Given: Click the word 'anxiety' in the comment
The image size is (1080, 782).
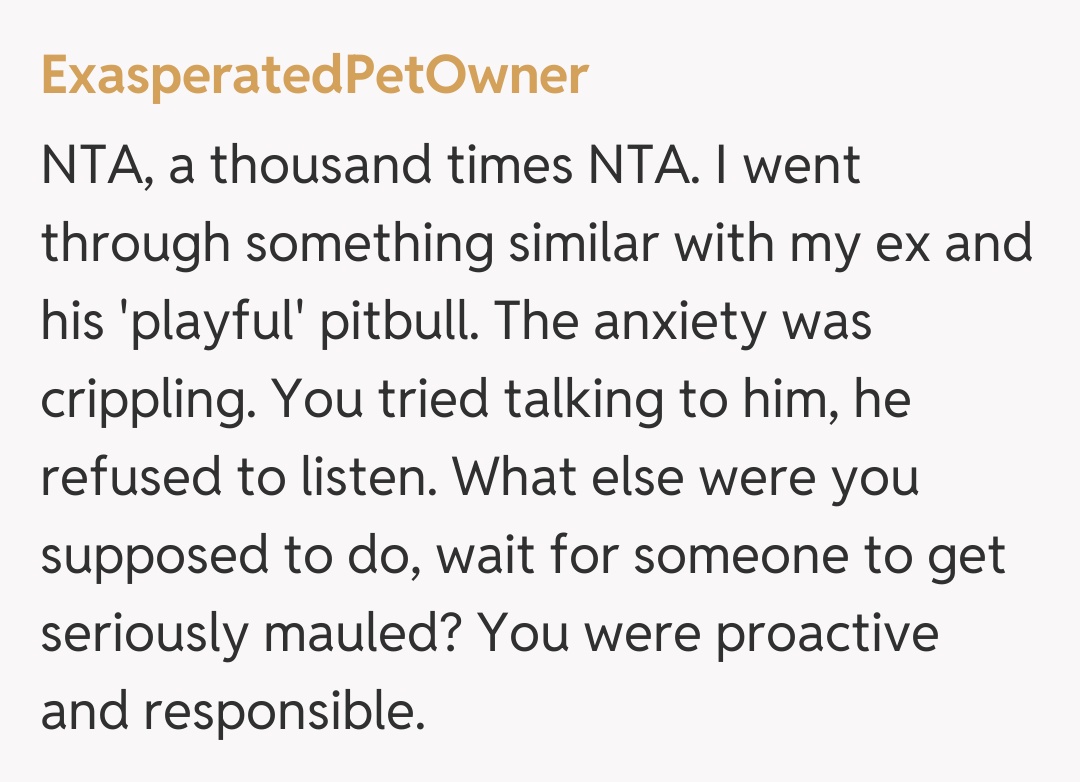Looking at the screenshot, I should point(693,322).
